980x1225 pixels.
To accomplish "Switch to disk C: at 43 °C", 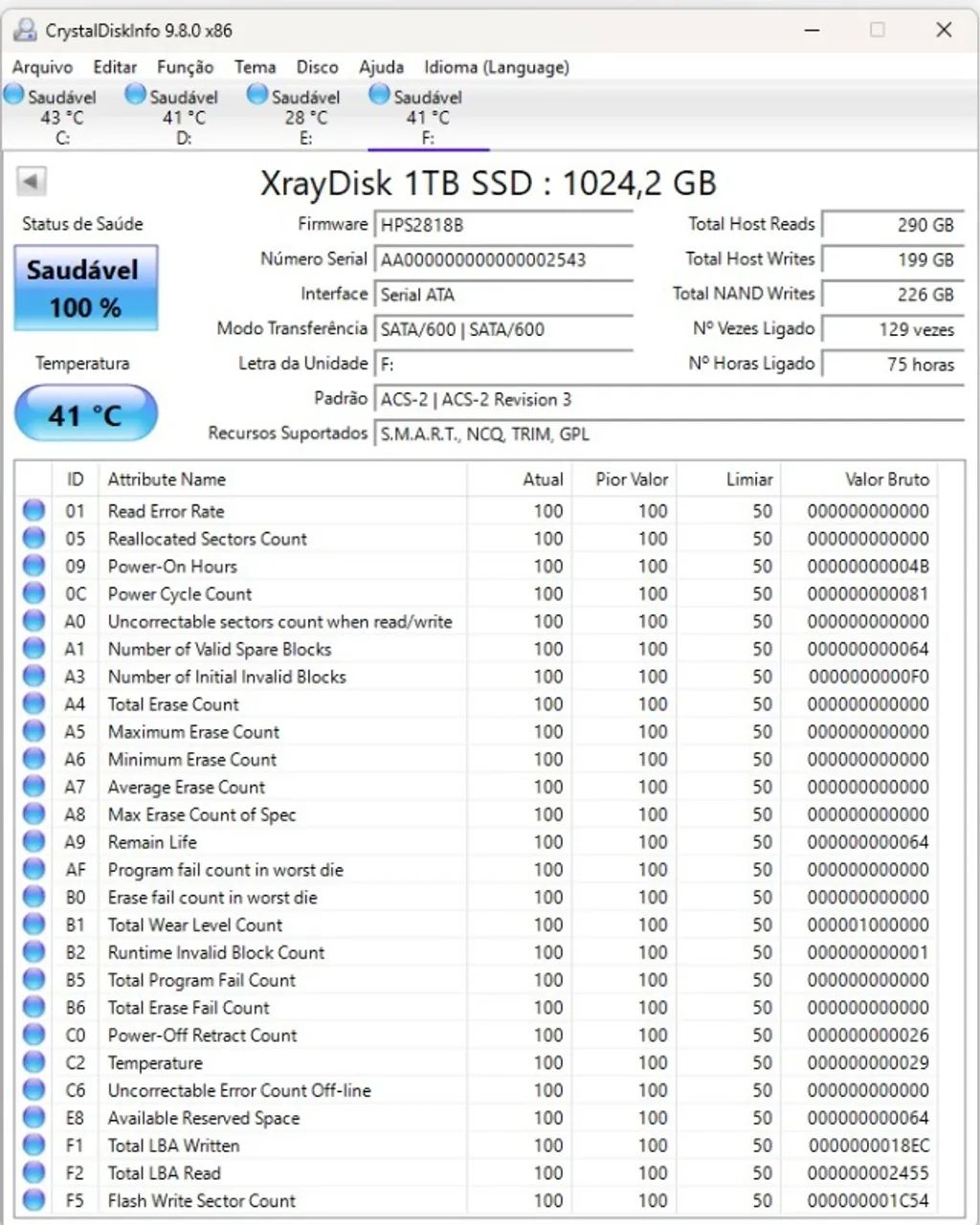I will (62, 116).
